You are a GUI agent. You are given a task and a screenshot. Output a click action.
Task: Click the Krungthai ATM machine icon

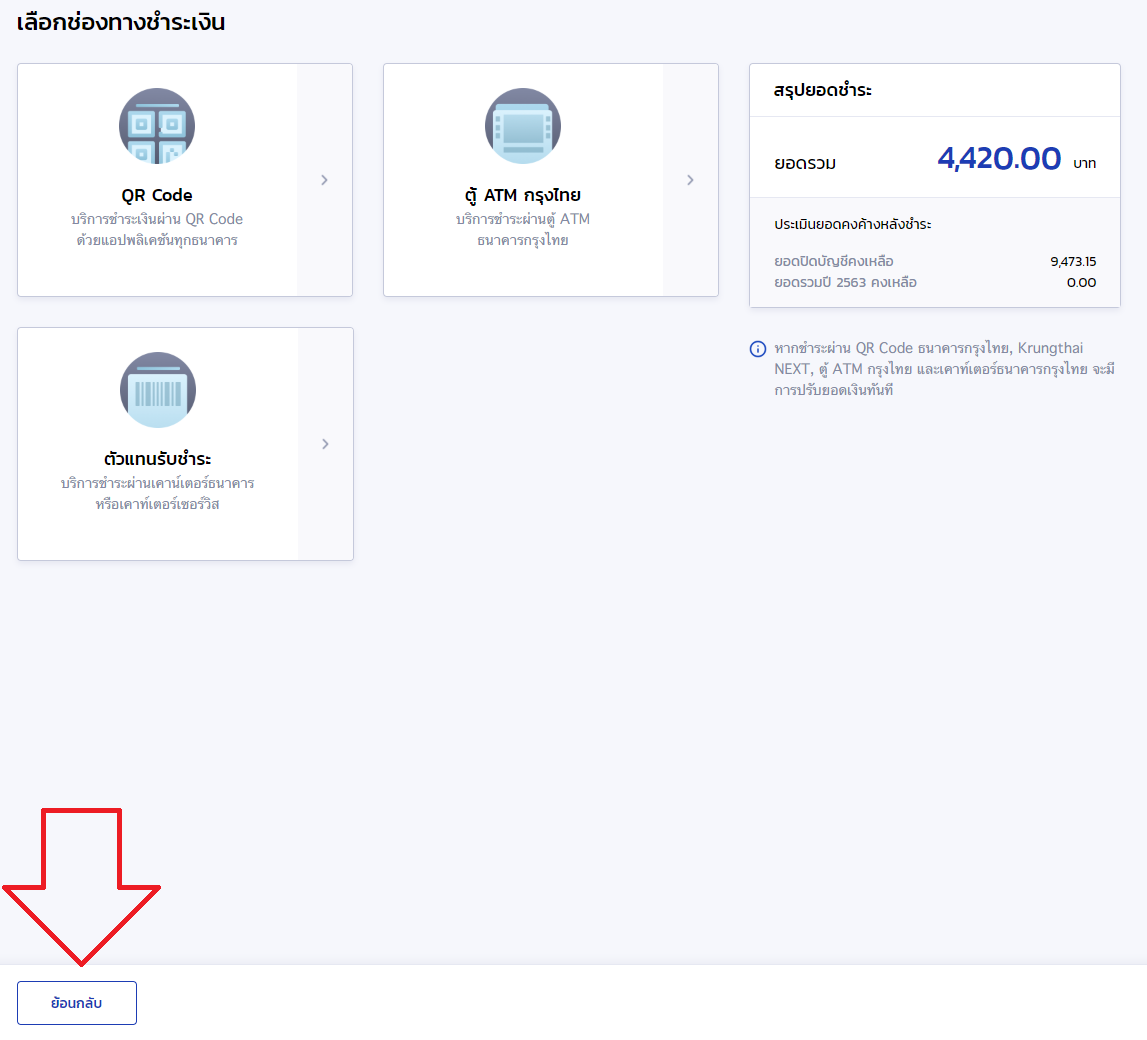(523, 126)
